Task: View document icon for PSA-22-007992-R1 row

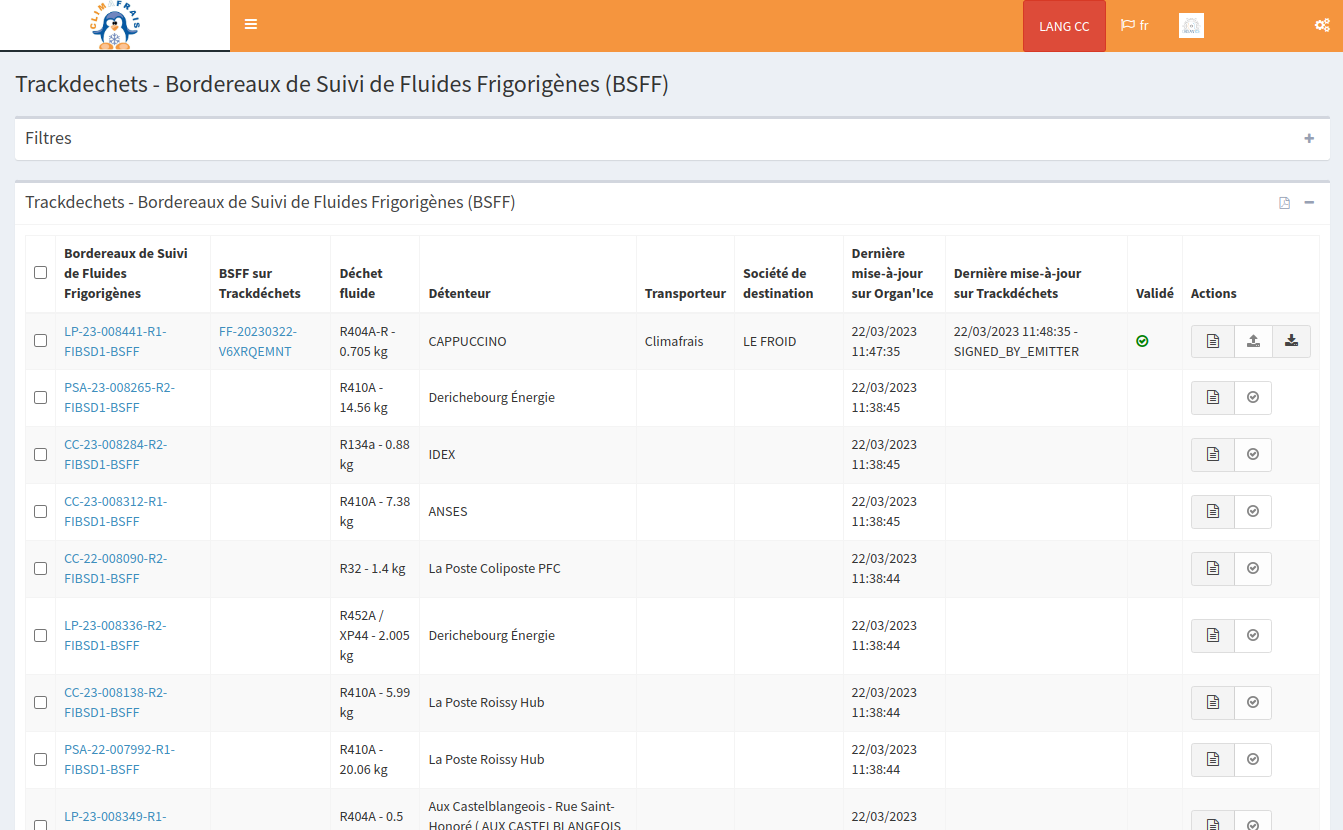Action: point(1213,759)
